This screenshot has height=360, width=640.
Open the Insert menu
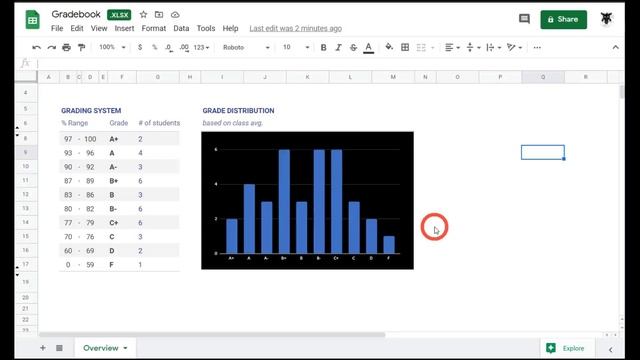pos(124,28)
